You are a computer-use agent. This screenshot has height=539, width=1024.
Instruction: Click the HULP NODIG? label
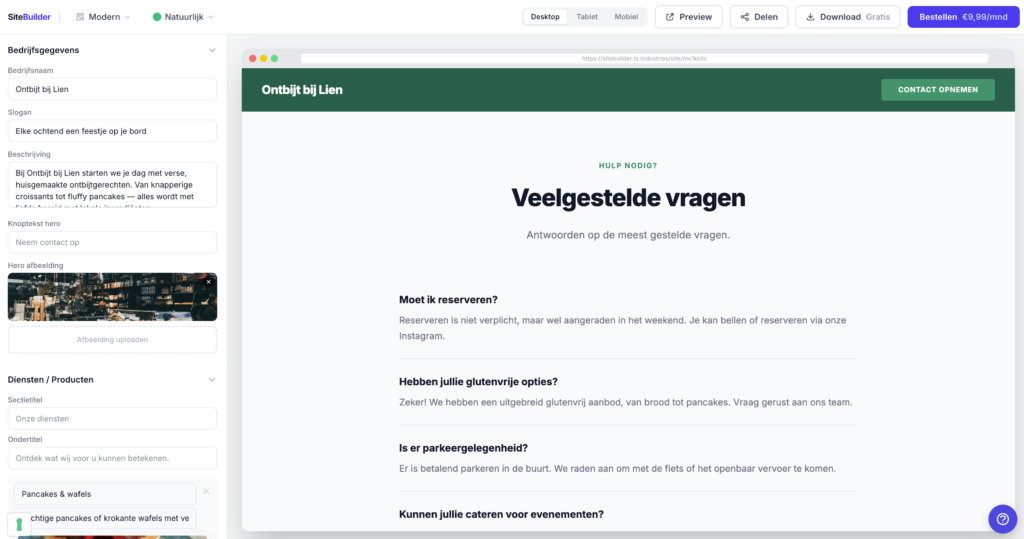(x=628, y=165)
